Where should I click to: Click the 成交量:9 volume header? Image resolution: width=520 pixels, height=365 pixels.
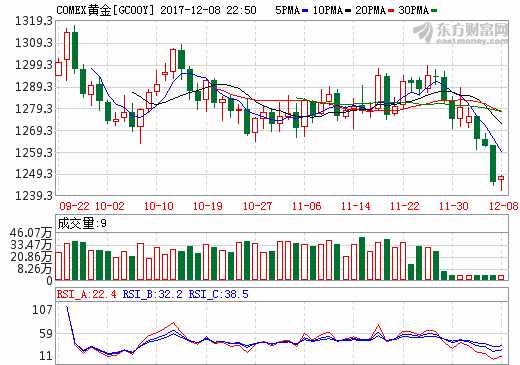(82, 223)
